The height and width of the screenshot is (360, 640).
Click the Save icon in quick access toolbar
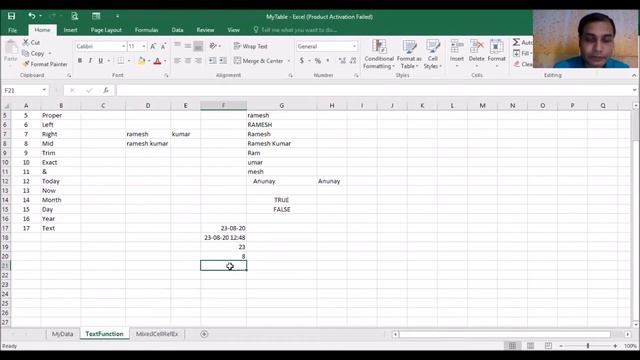(11, 16)
